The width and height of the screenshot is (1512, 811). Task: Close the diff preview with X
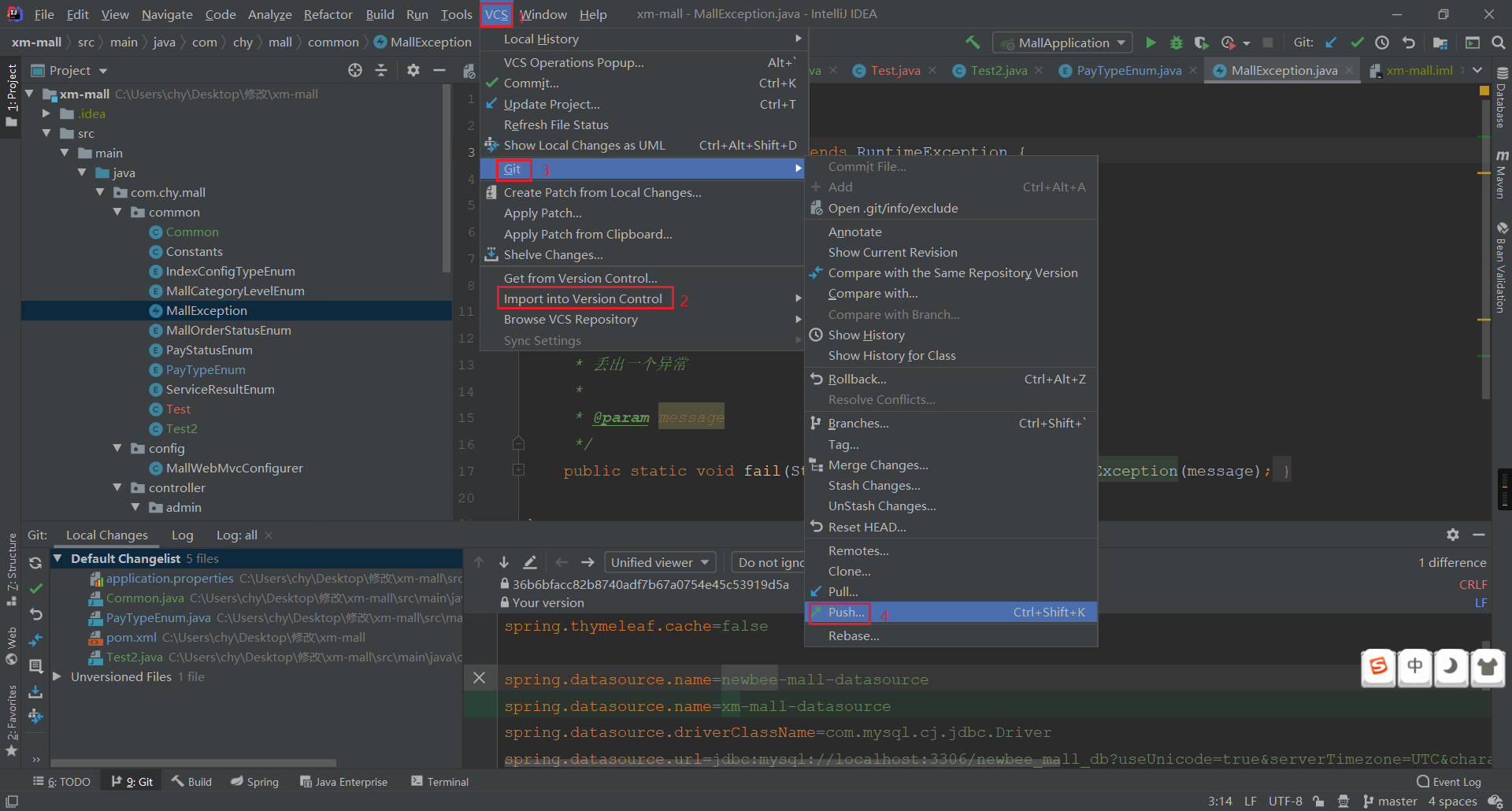(x=479, y=677)
